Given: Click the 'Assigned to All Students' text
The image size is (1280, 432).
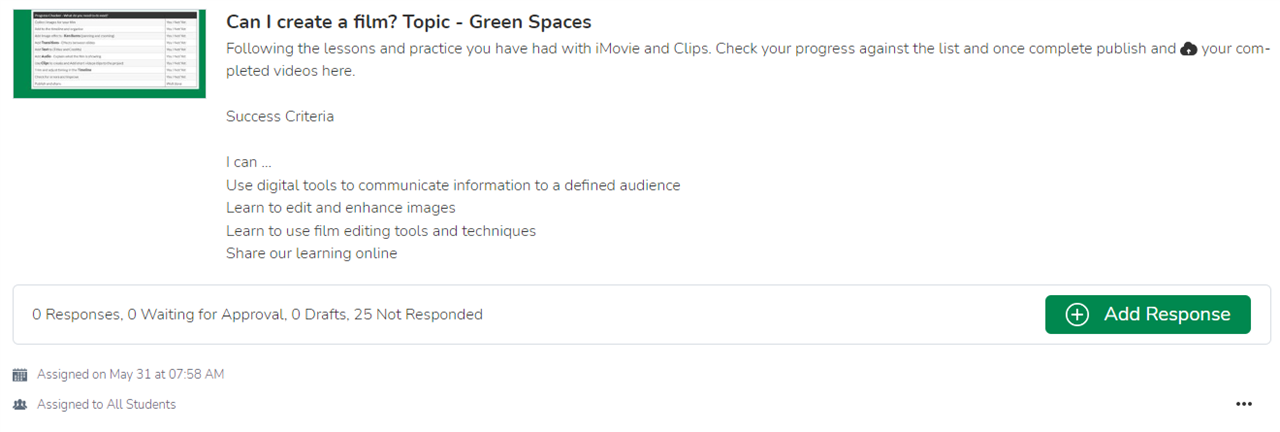Looking at the screenshot, I should pos(106,405).
